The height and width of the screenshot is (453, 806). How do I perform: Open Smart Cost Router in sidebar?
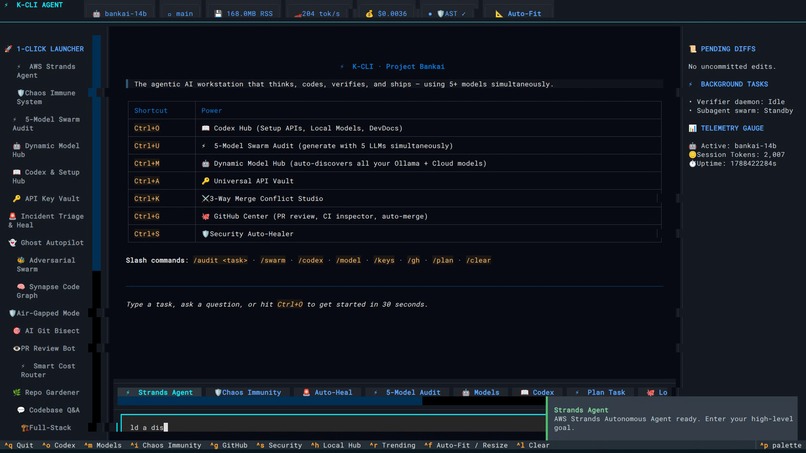point(48,370)
